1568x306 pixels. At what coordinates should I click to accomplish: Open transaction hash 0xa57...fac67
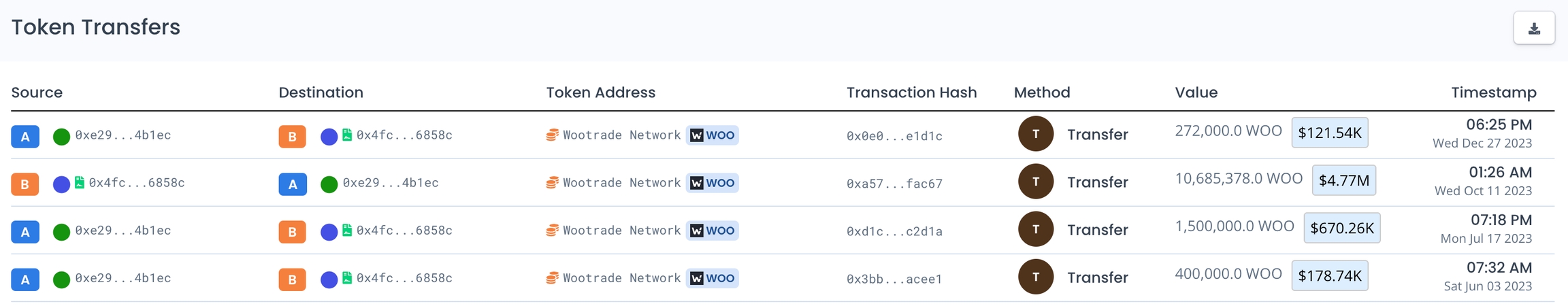(894, 184)
